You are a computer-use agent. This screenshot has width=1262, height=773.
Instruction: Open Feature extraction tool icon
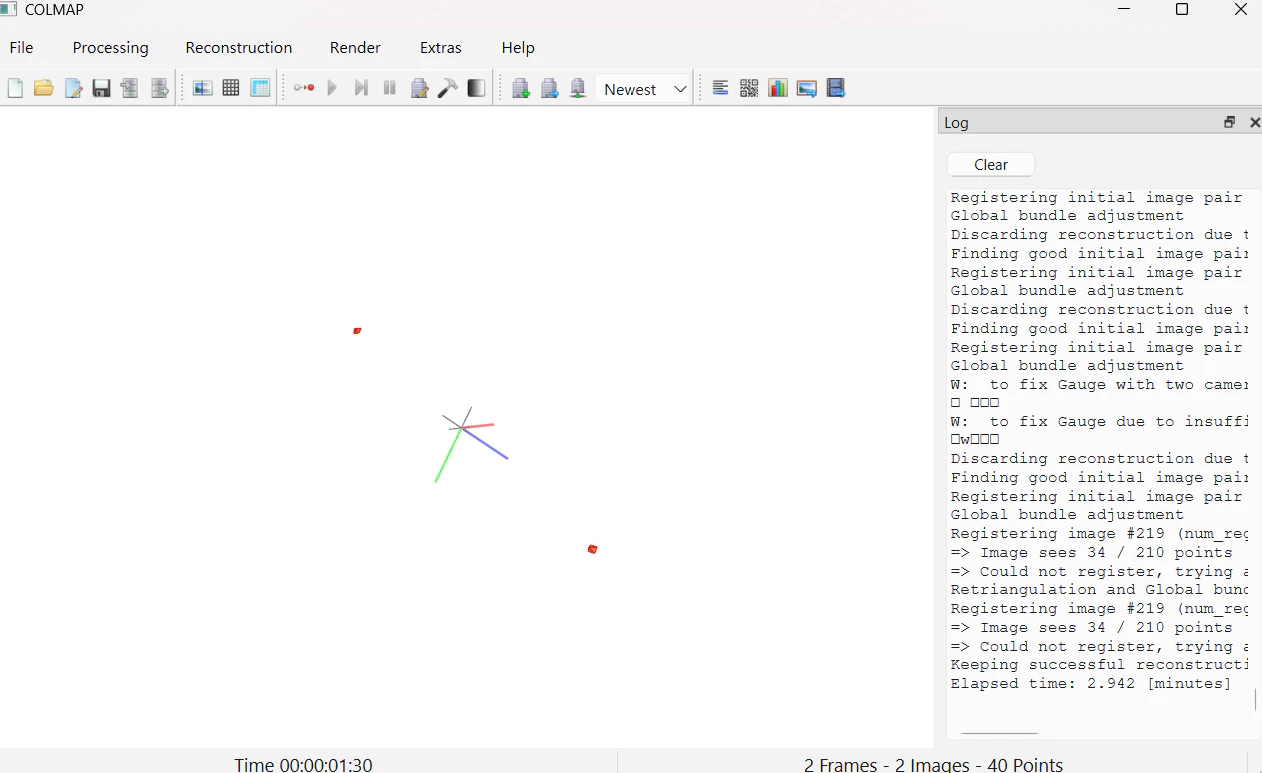(203, 89)
